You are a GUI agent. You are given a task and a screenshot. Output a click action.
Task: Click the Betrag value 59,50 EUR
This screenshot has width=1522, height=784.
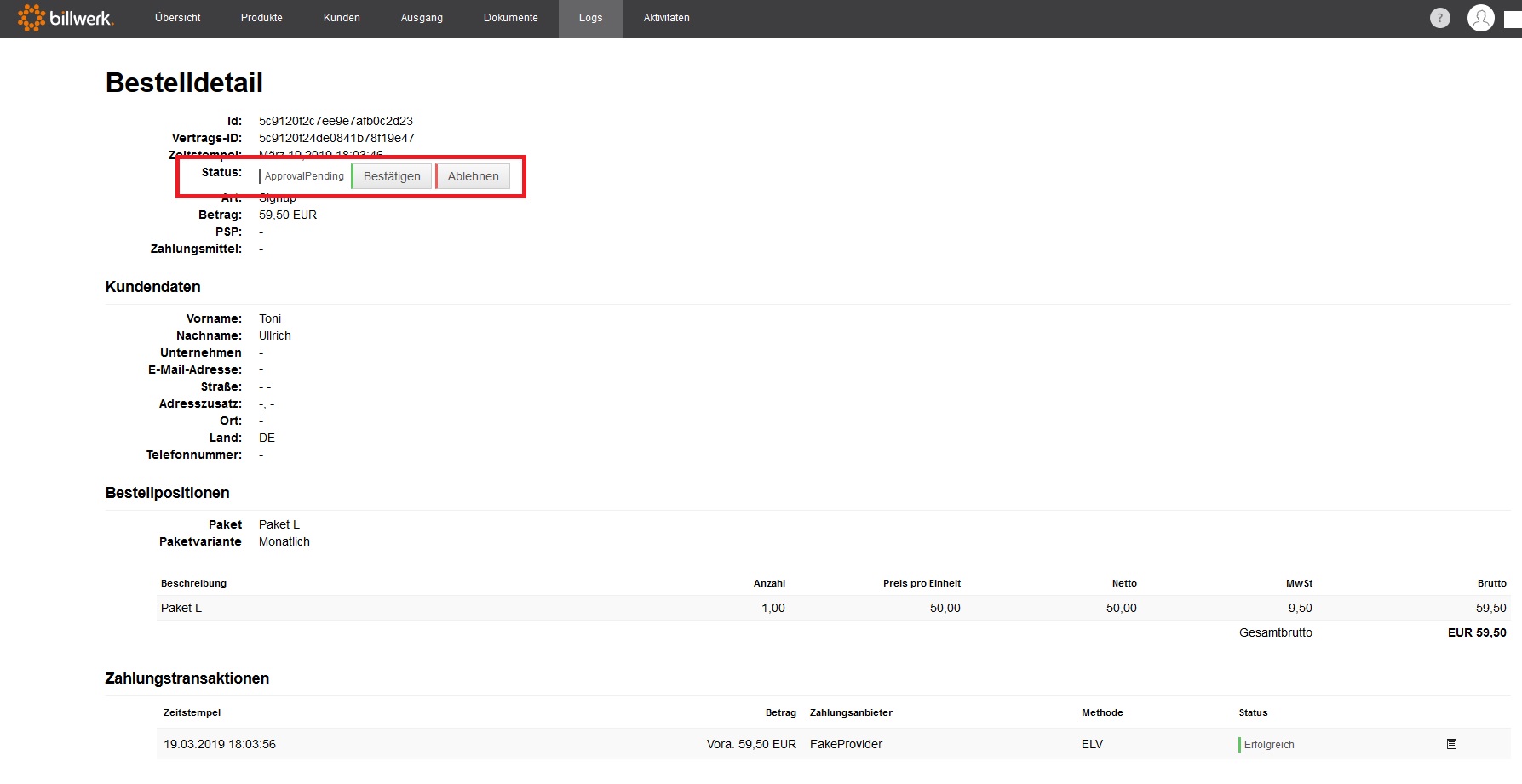(288, 215)
